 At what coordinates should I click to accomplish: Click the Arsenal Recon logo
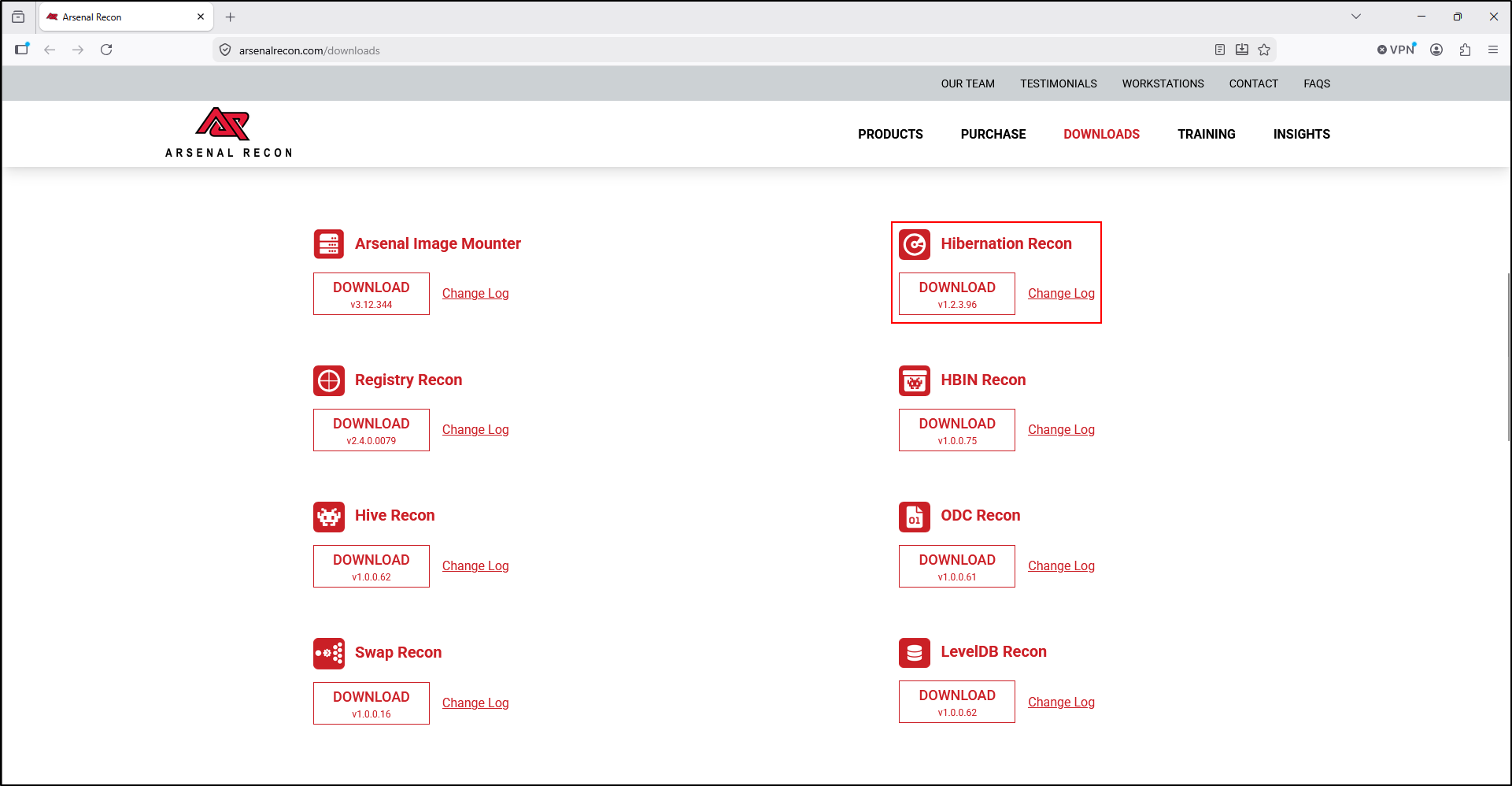[x=228, y=132]
